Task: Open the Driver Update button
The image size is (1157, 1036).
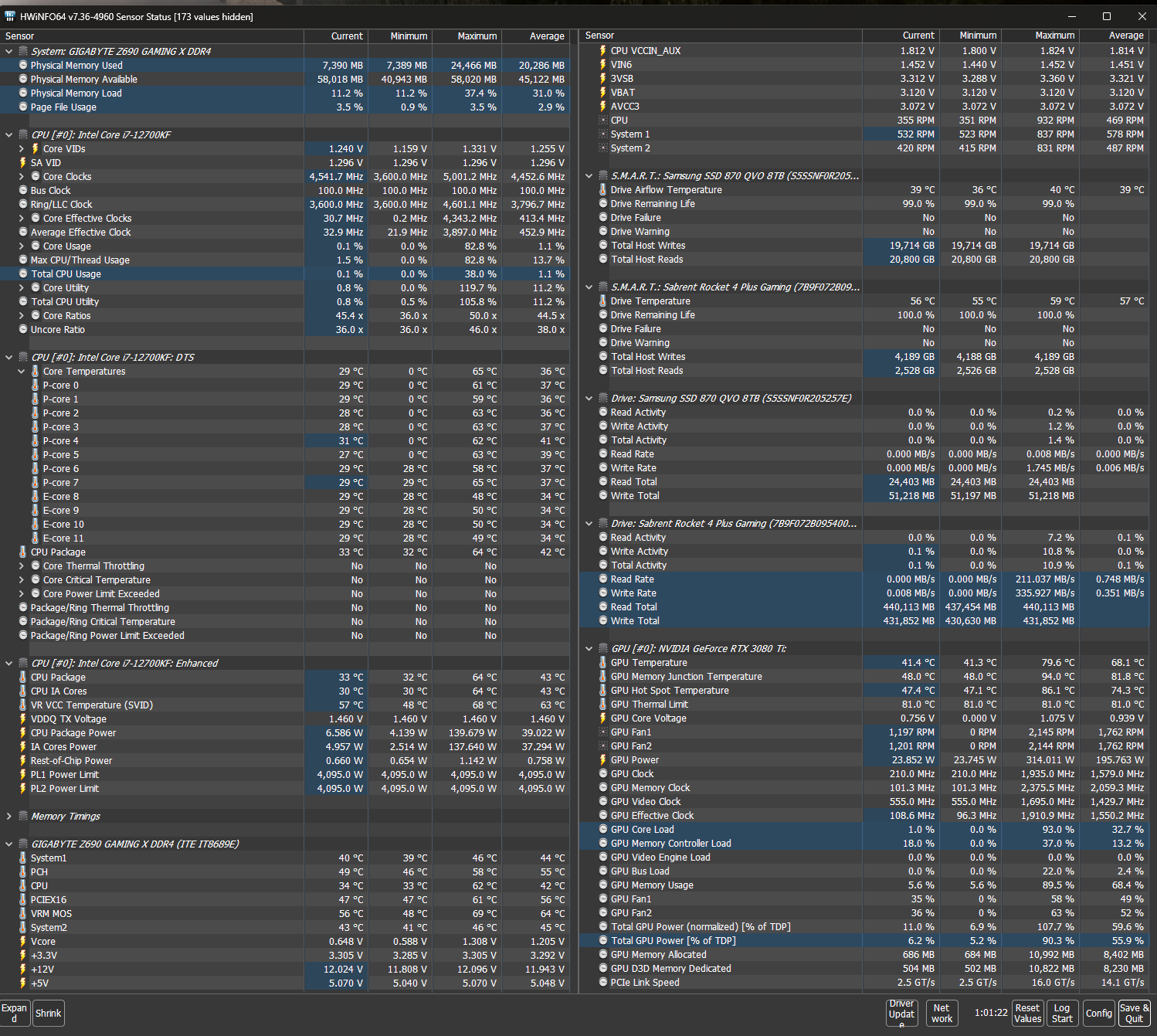Action: [902, 1014]
